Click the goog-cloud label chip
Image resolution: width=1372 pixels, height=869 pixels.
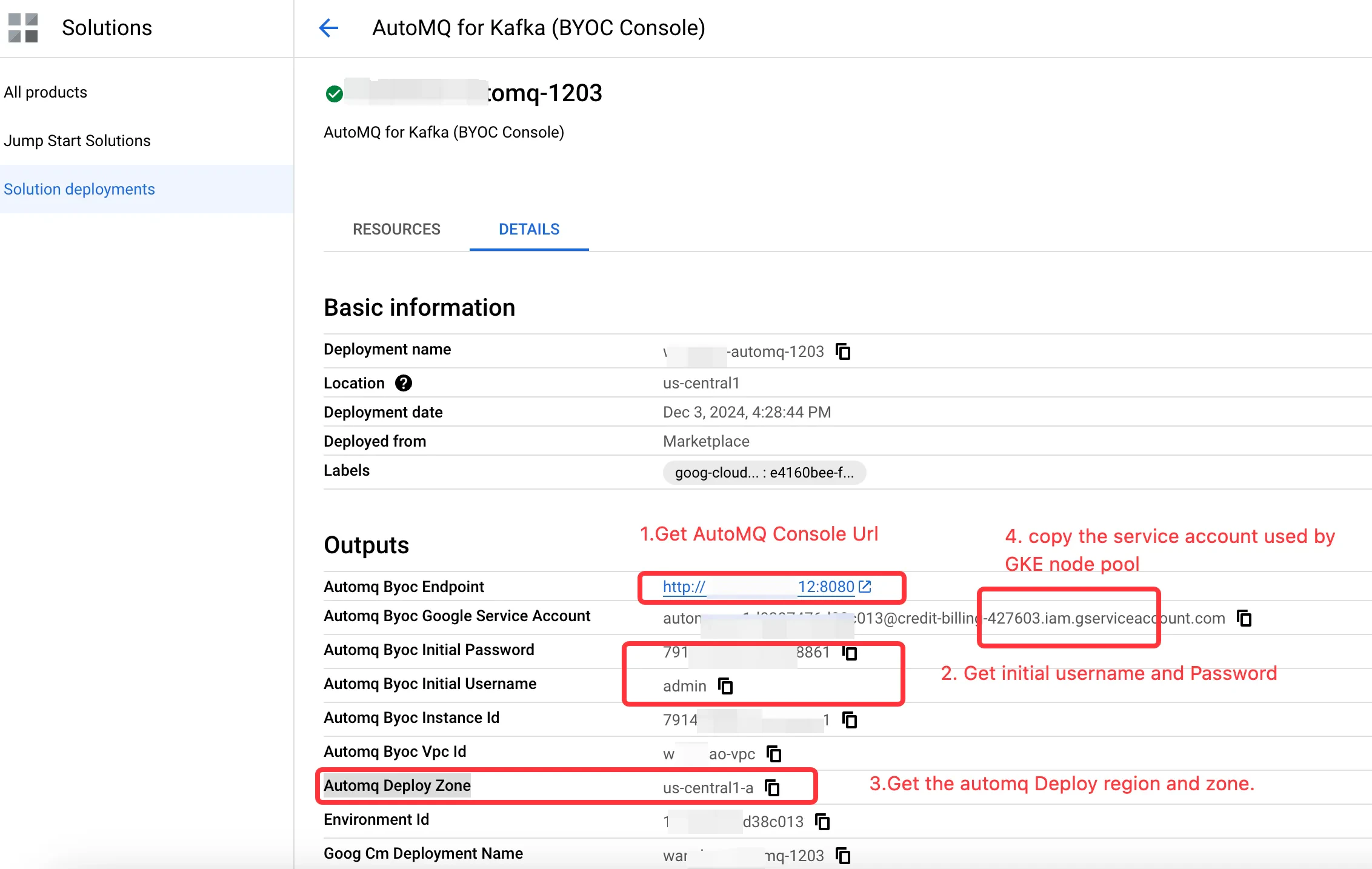point(764,473)
